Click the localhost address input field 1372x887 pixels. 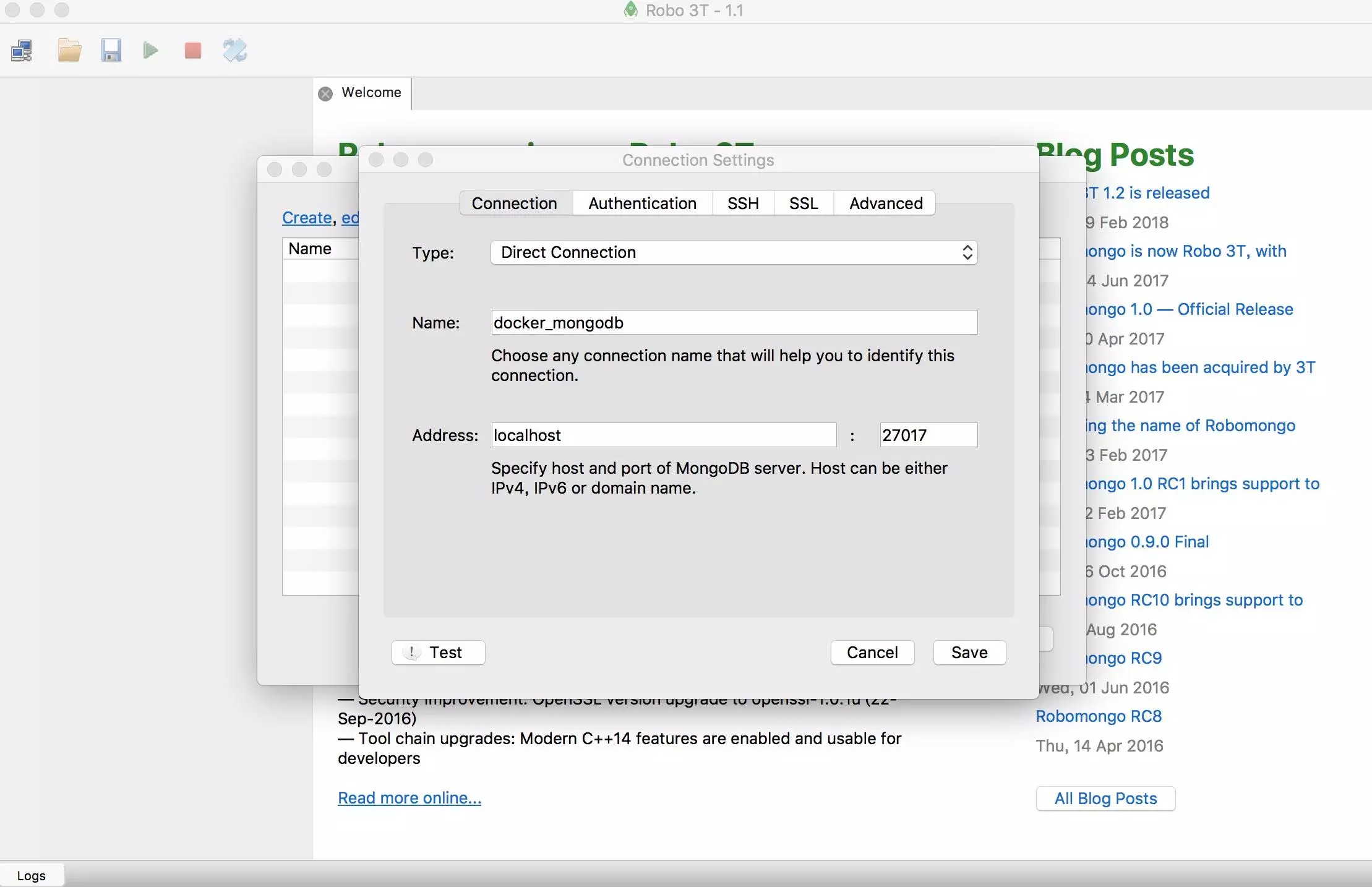[664, 435]
